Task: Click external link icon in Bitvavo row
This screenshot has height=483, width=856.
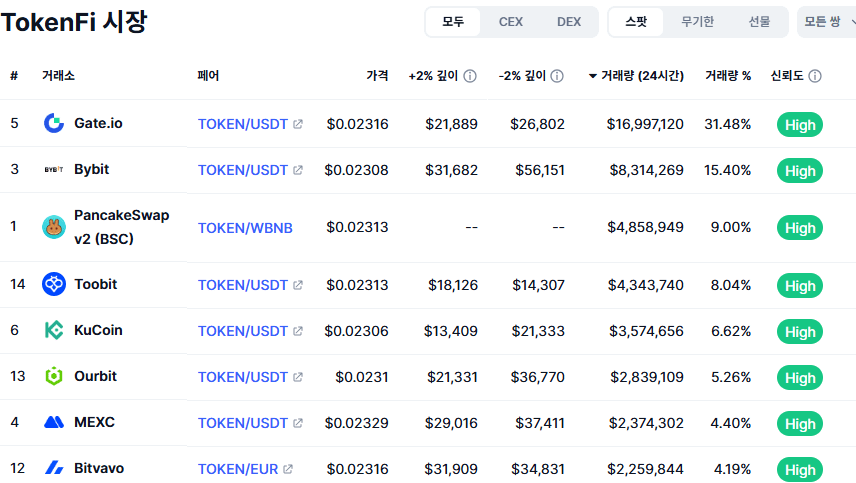Action: (288, 468)
